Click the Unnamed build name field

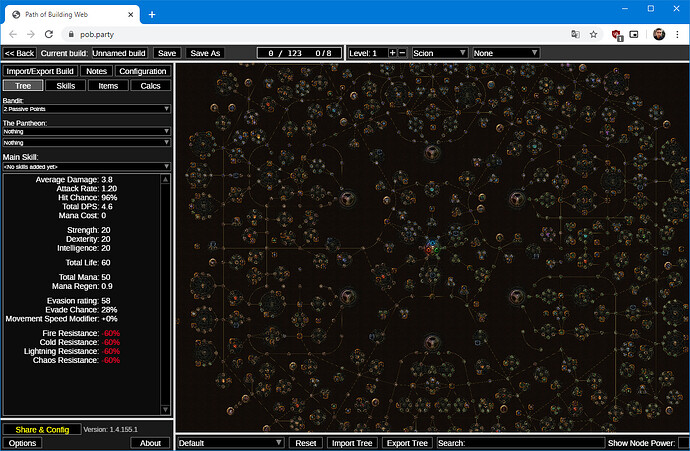119,53
